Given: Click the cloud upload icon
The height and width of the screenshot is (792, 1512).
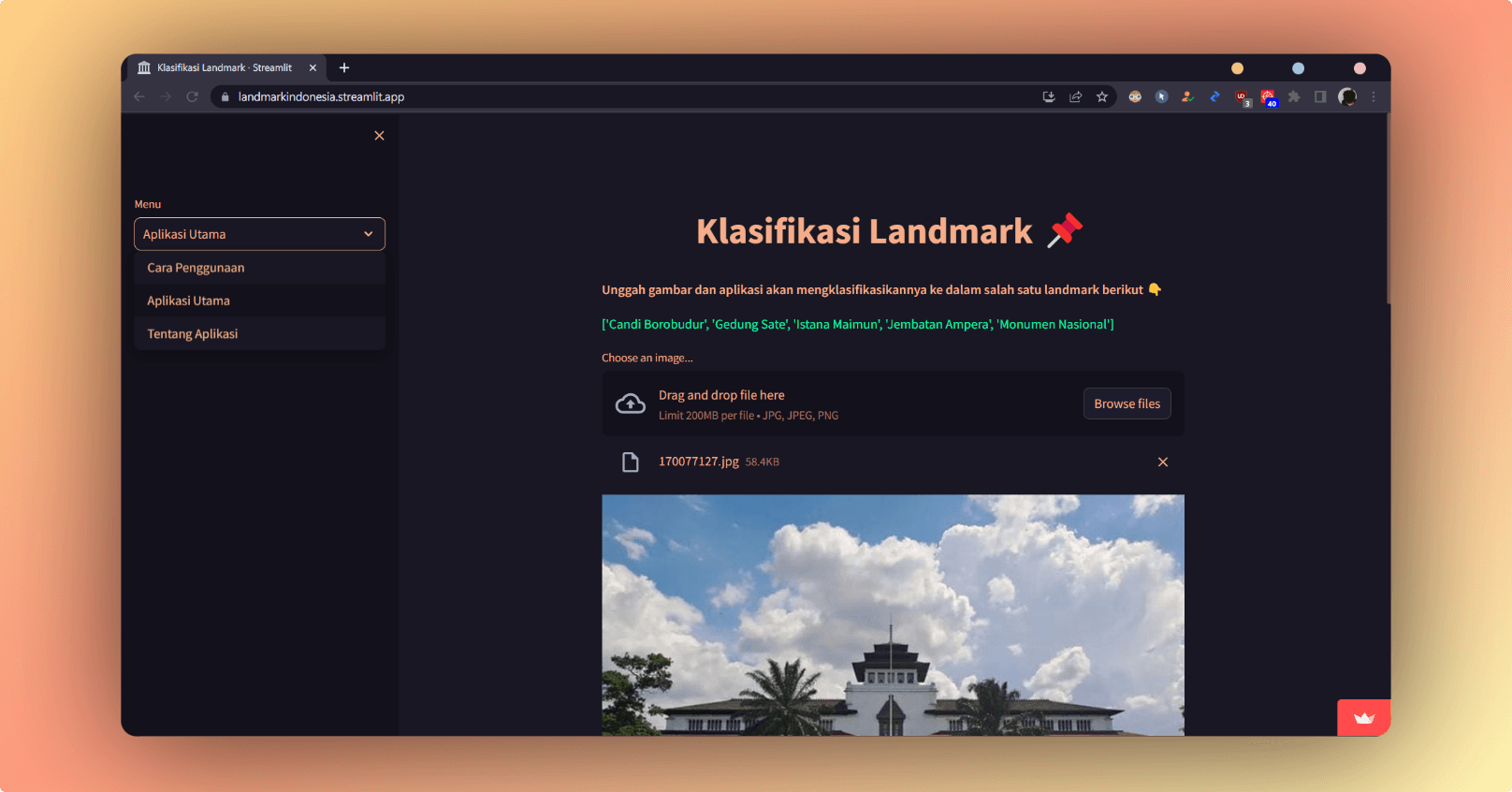Looking at the screenshot, I should coord(630,403).
